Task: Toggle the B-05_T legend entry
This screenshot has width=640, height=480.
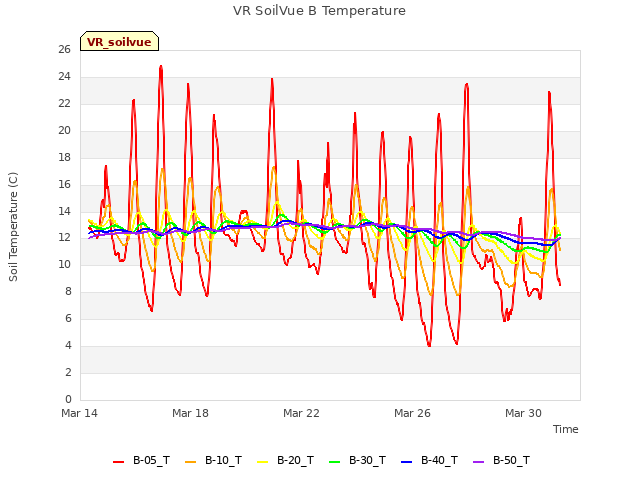Action: coord(141,460)
